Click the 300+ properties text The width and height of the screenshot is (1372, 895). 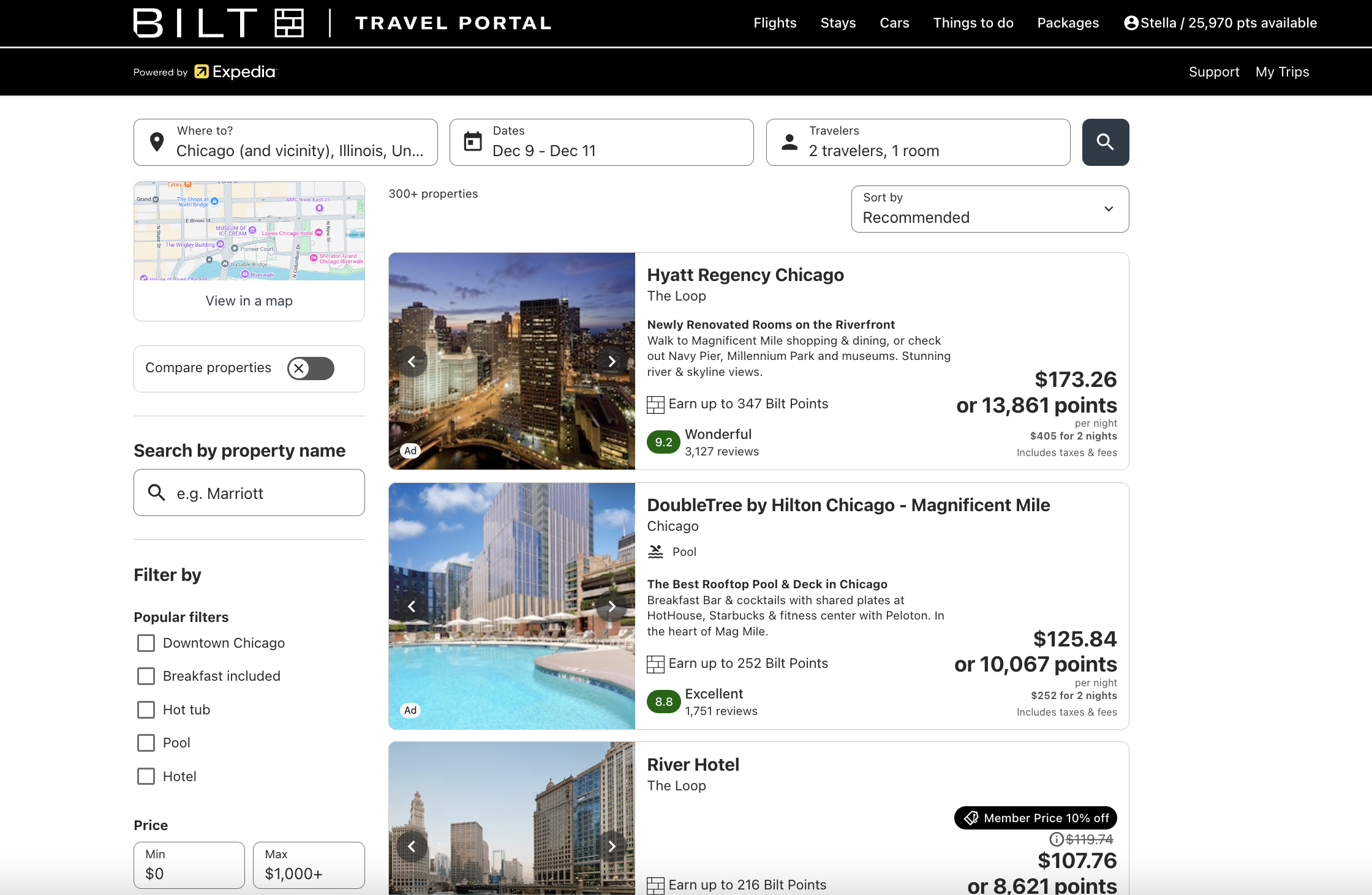pos(433,193)
